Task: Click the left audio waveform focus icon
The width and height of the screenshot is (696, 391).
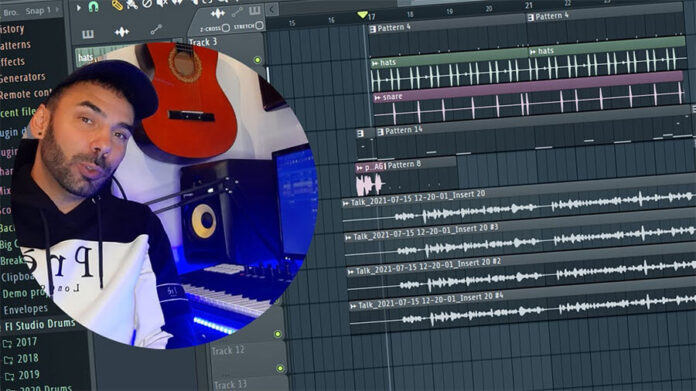Action: tap(122, 32)
